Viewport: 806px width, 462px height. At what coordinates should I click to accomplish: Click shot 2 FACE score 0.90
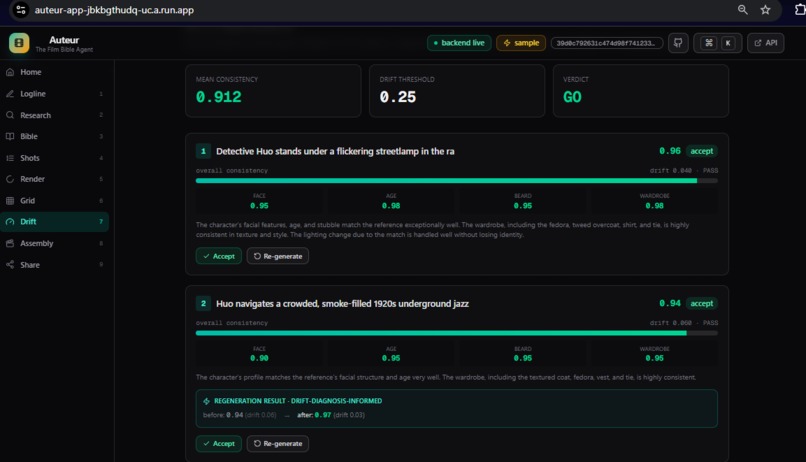[259, 358]
